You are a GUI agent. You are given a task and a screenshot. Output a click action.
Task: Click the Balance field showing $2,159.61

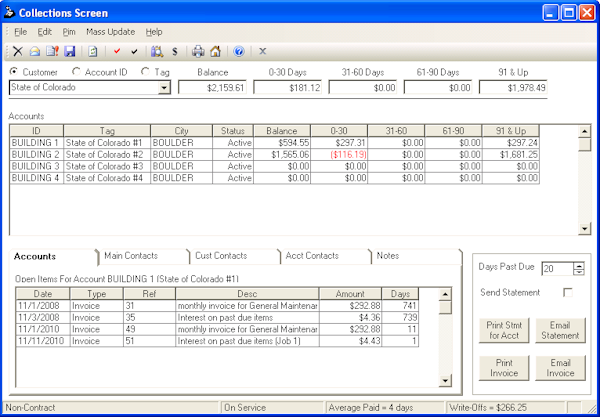click(212, 88)
